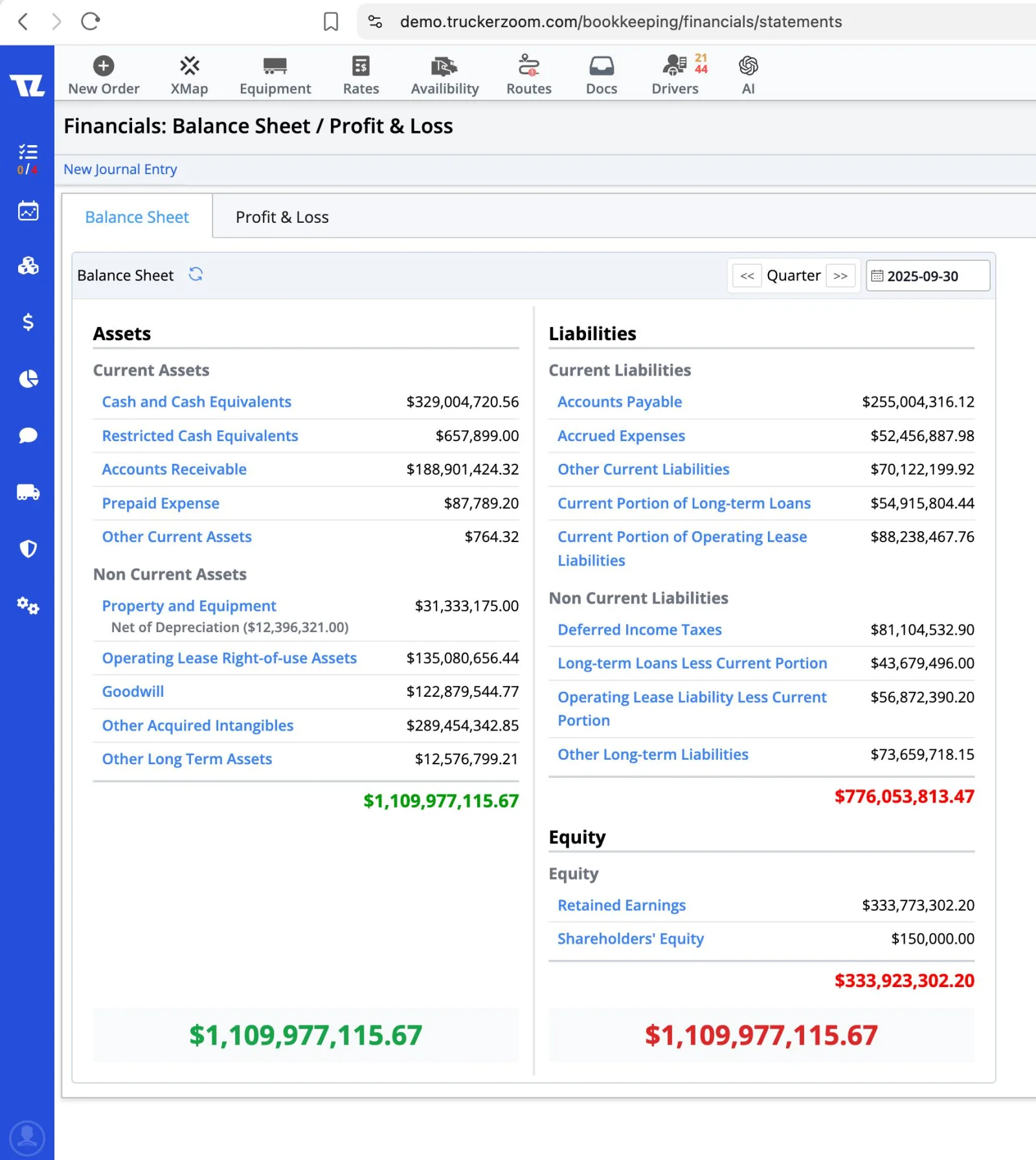
Task: Open Property and Equipment account
Action: pyautogui.click(x=189, y=606)
